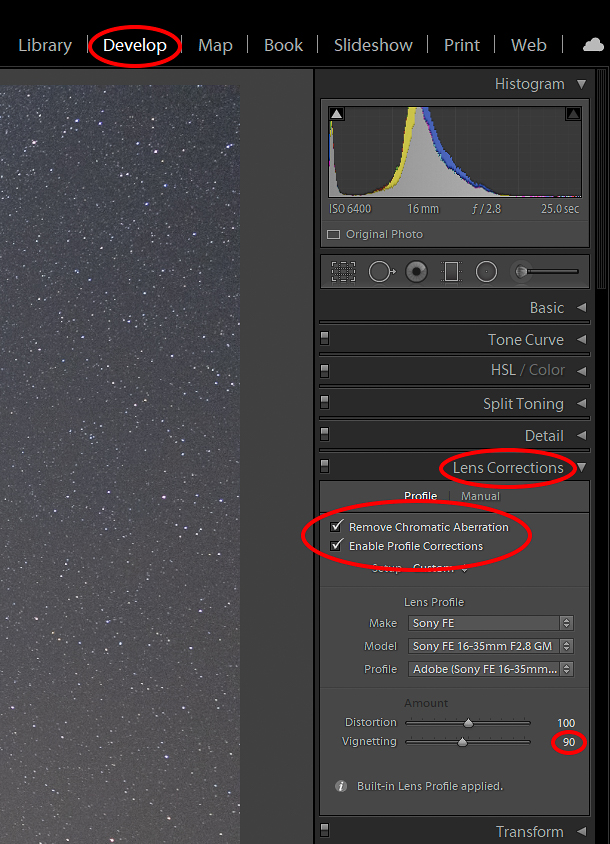The height and width of the screenshot is (844, 610).
Task: Open the Manual tab in Lens Corrections
Action: [x=480, y=496]
